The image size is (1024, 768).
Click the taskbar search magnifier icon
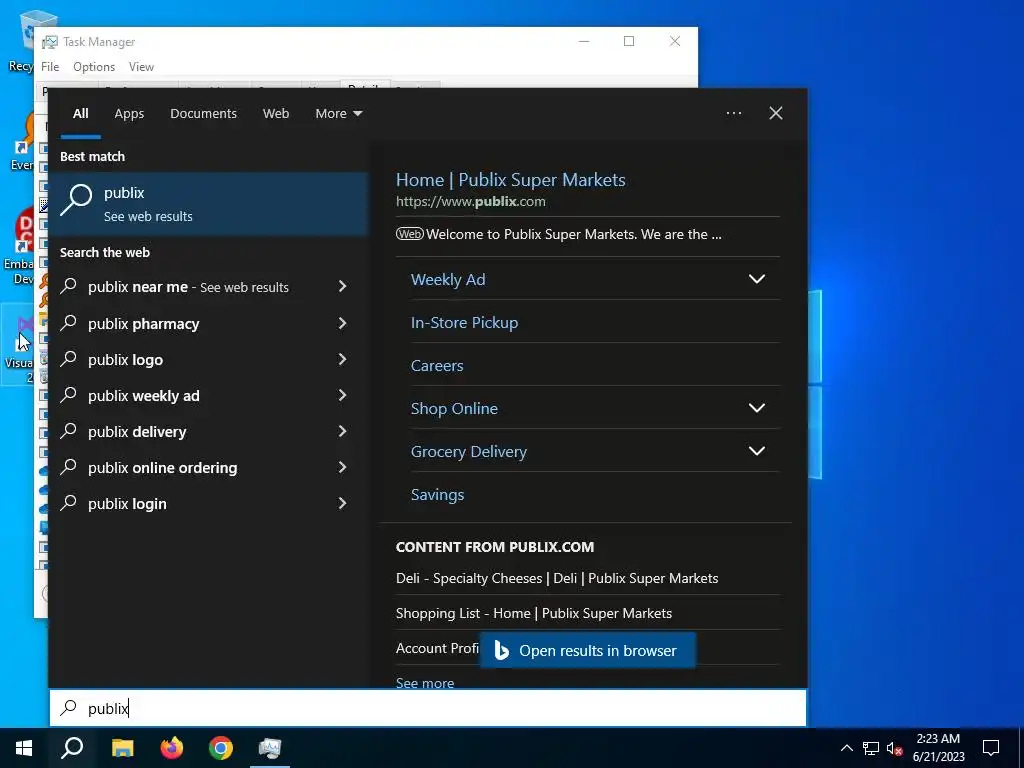click(x=72, y=748)
